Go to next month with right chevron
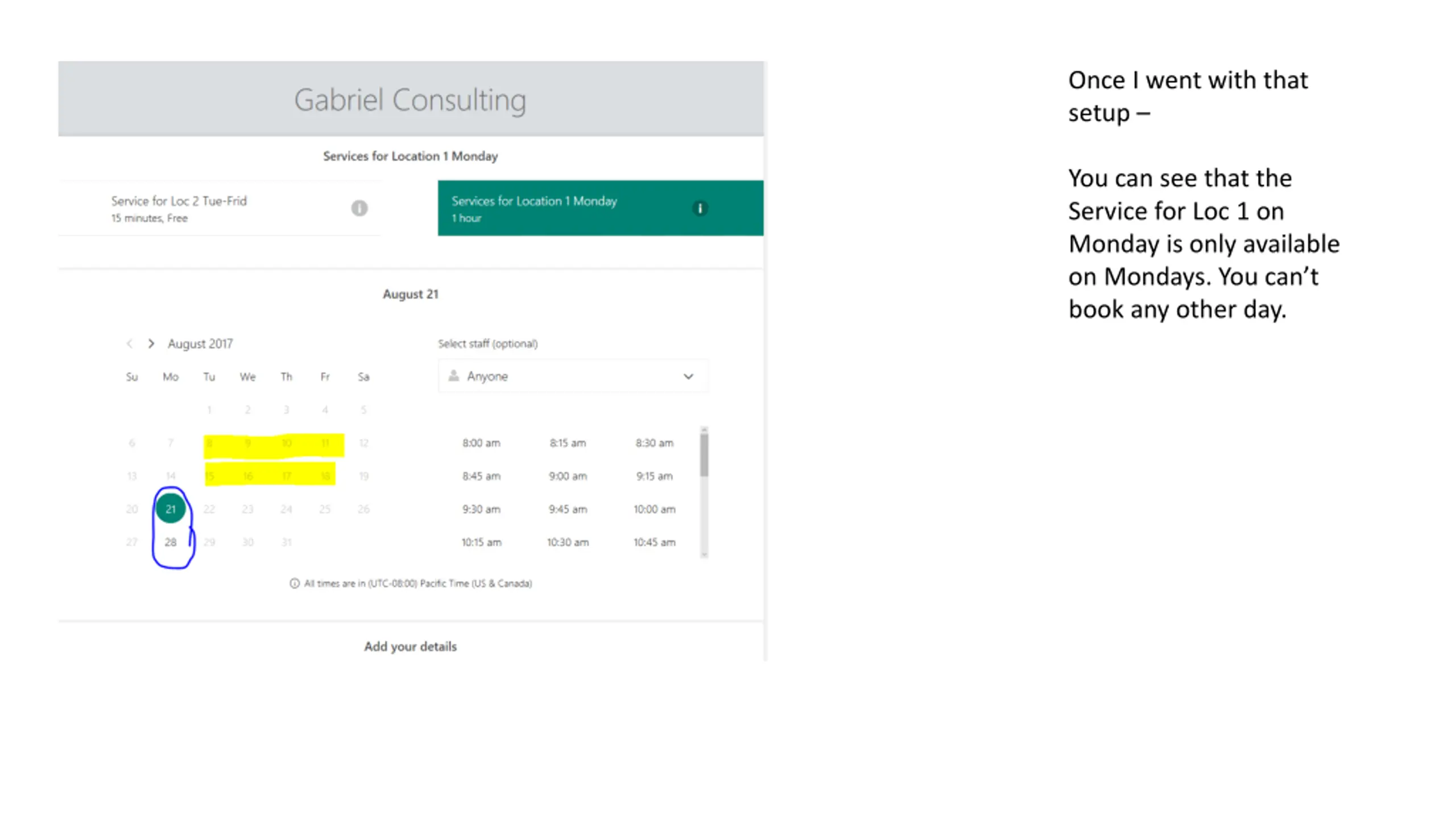The width and height of the screenshot is (1456, 819). 151,344
